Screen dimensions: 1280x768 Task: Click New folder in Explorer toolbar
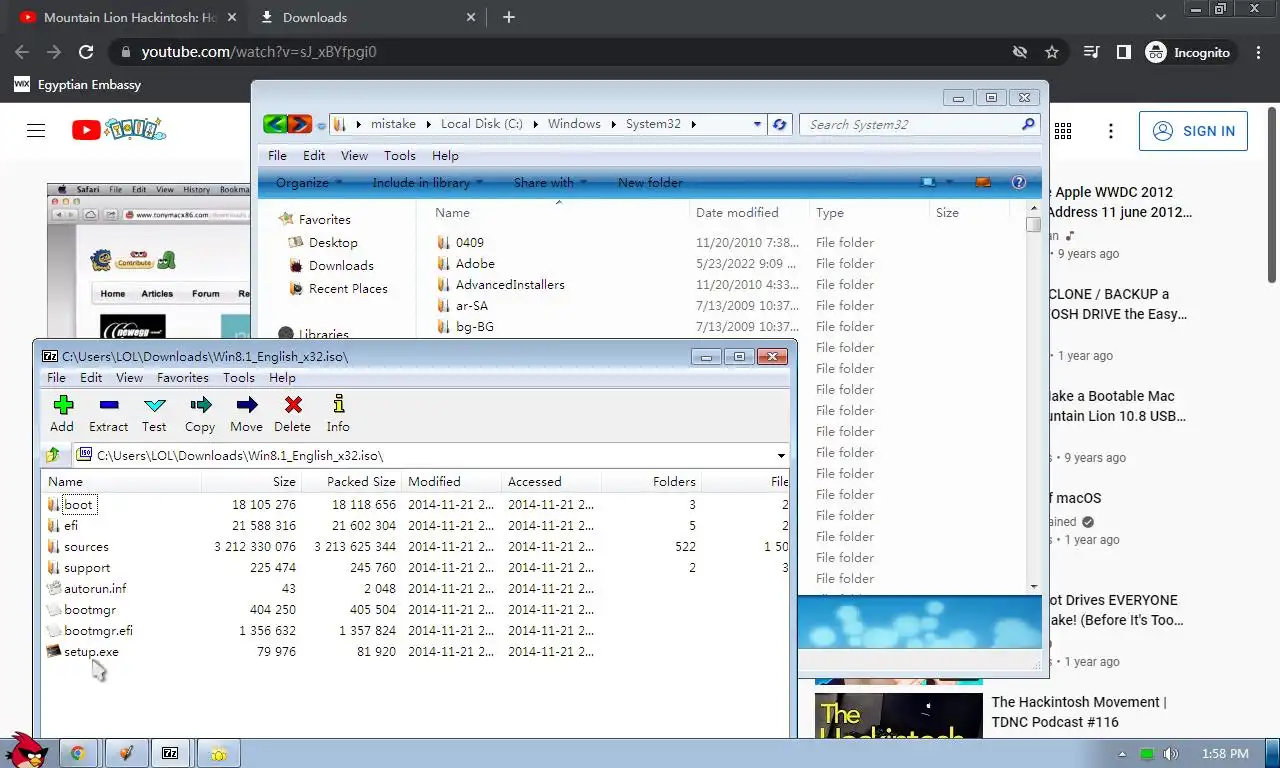coord(650,183)
